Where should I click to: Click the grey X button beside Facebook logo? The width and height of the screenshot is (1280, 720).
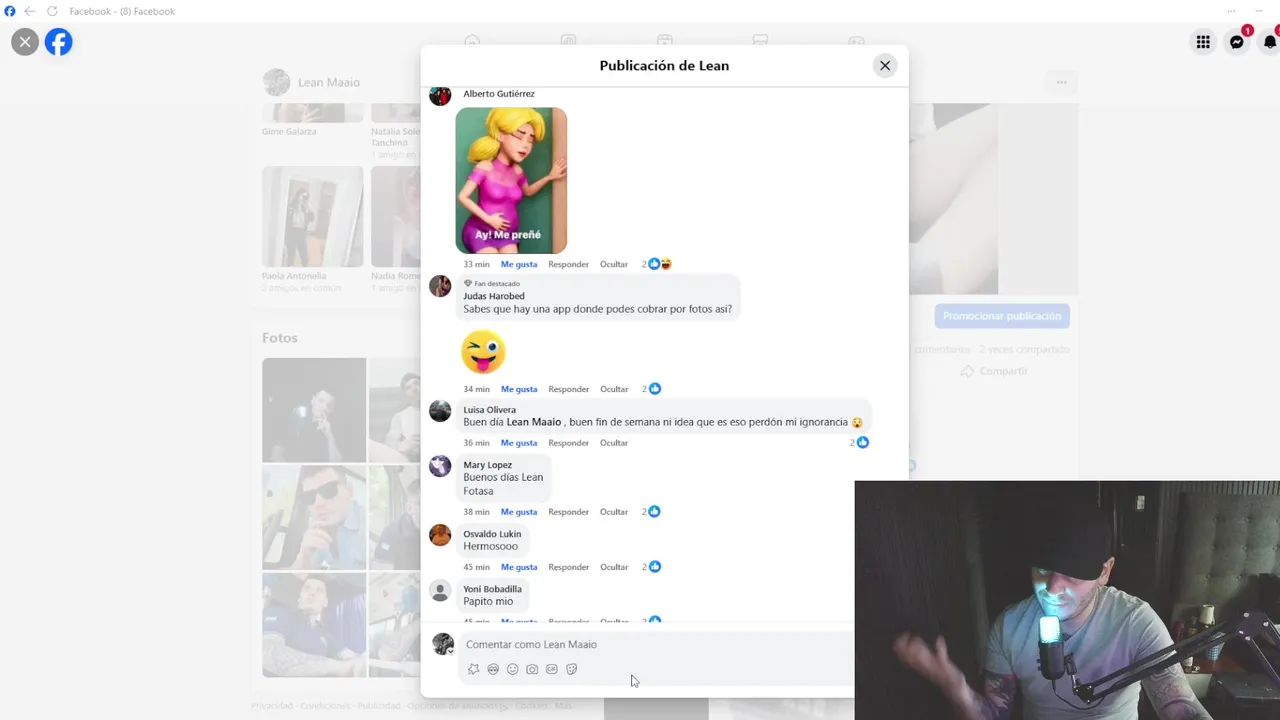click(x=25, y=42)
